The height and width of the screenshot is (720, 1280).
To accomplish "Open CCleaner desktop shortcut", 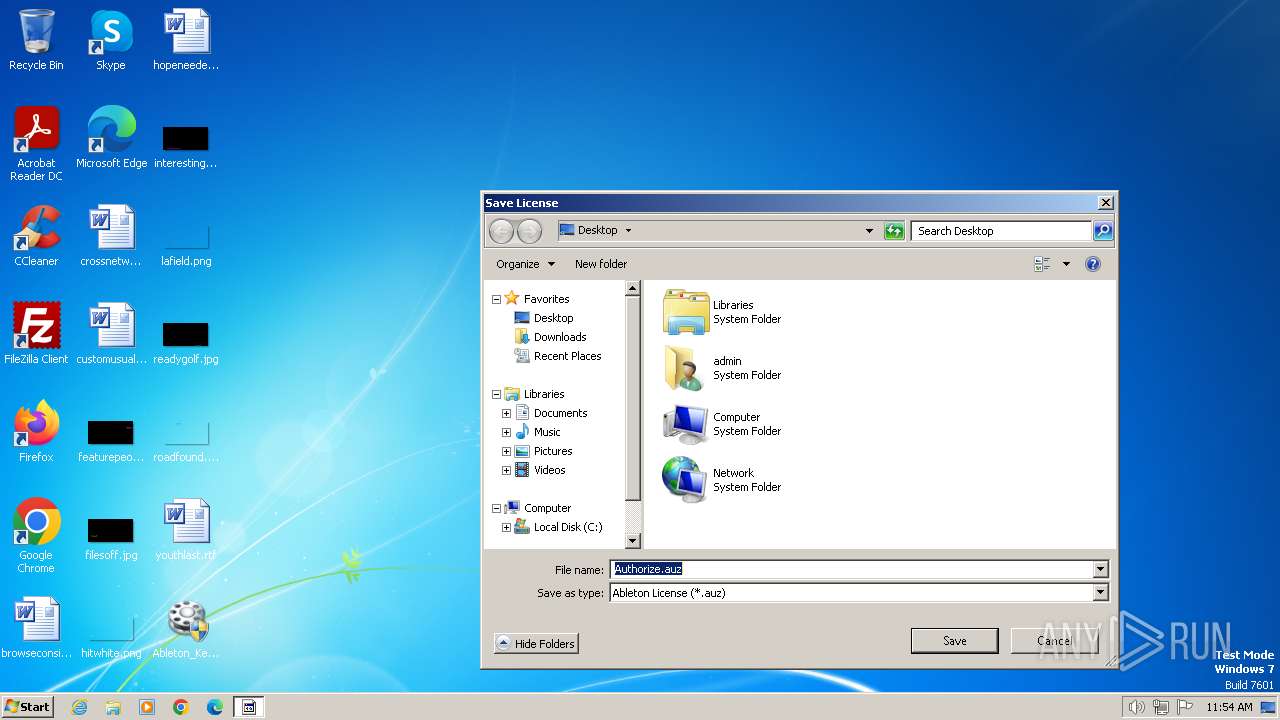I will point(36,236).
